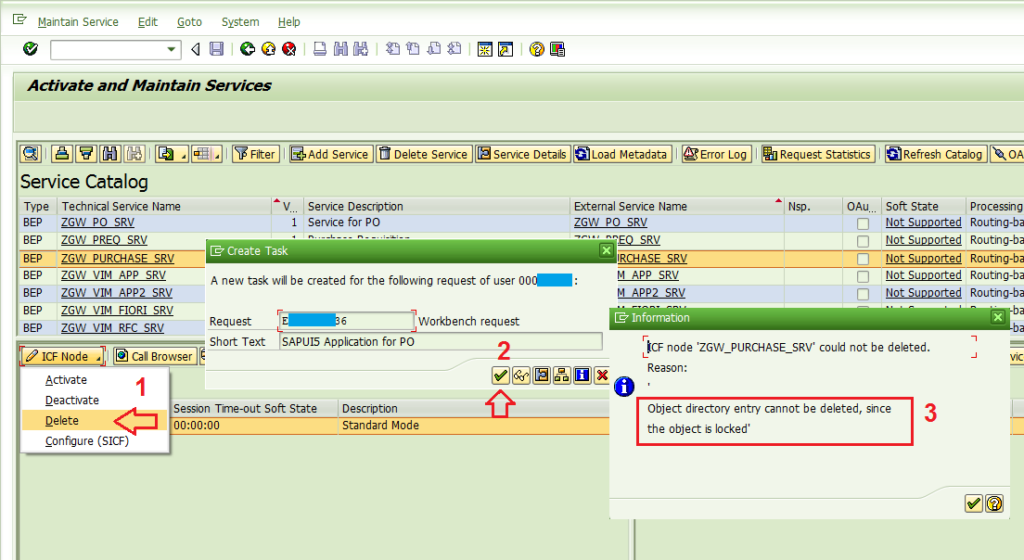The image size is (1024, 560).
Task: Click the yellow Exit arrow icon
Action: tap(268, 49)
